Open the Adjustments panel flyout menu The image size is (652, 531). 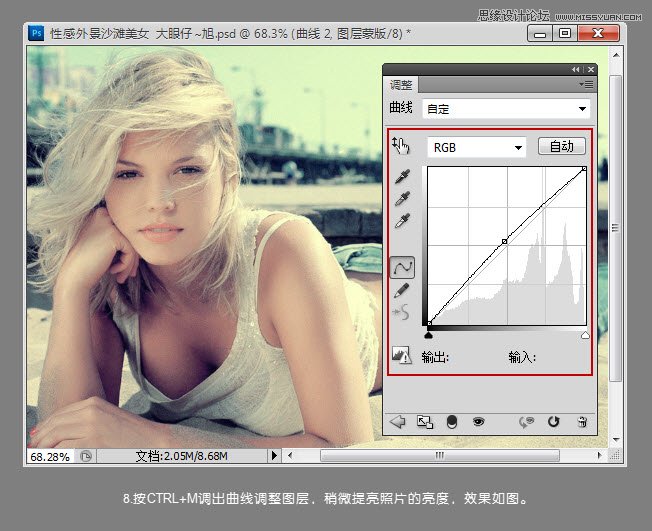pos(586,84)
